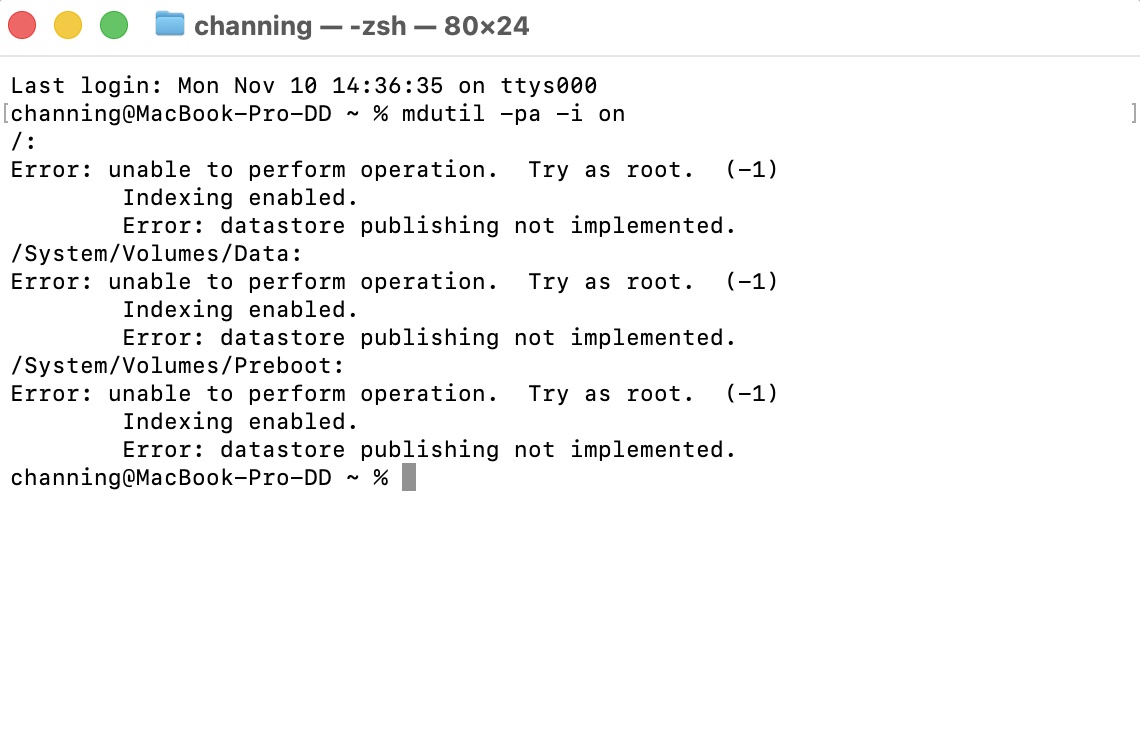
Task: Click the "/System/Volumes/Preboot:" line
Action: (178, 366)
